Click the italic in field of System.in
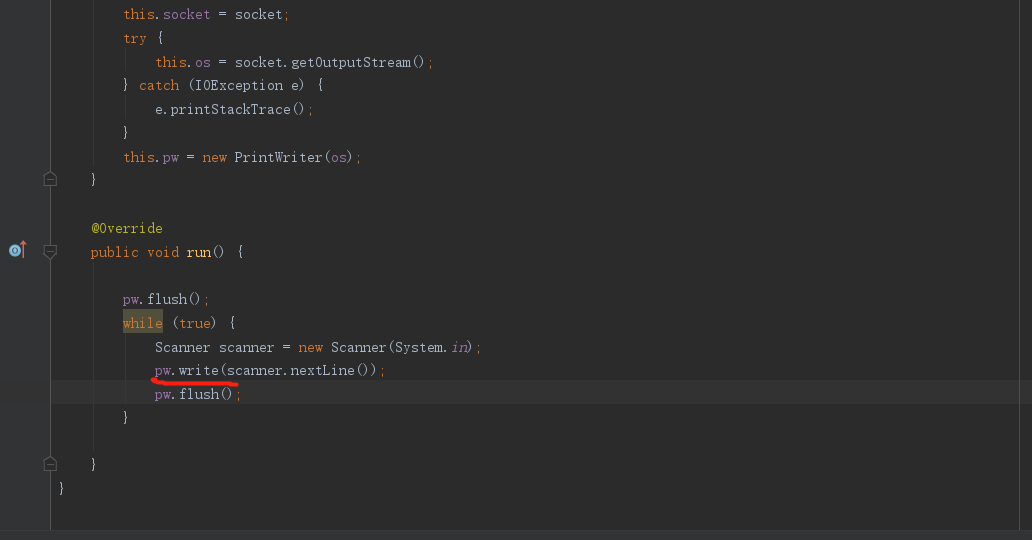Screen dimensions: 1032x540 (x=459, y=347)
